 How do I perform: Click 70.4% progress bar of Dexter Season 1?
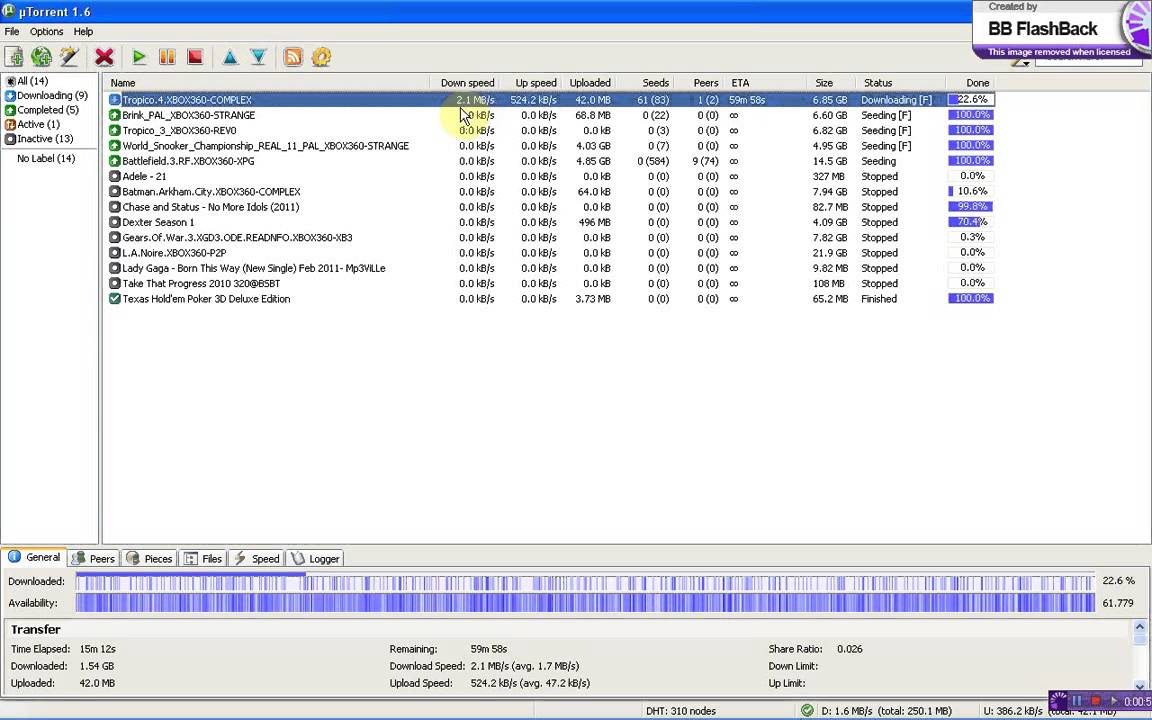pos(971,222)
